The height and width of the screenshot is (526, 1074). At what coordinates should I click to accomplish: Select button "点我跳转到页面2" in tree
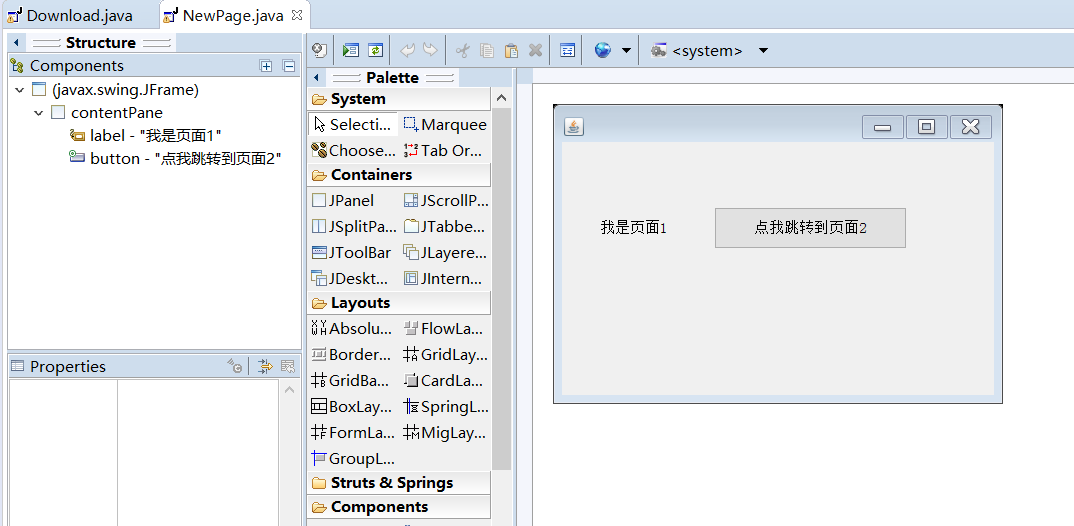pos(176,158)
